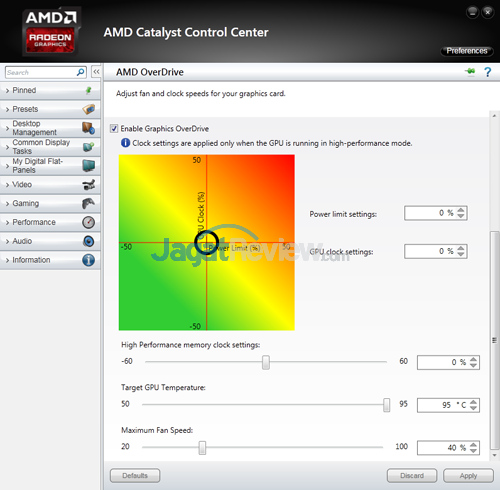Click the green pin icon next to Pinned
The height and width of the screenshot is (490, 500).
[x=88, y=90]
